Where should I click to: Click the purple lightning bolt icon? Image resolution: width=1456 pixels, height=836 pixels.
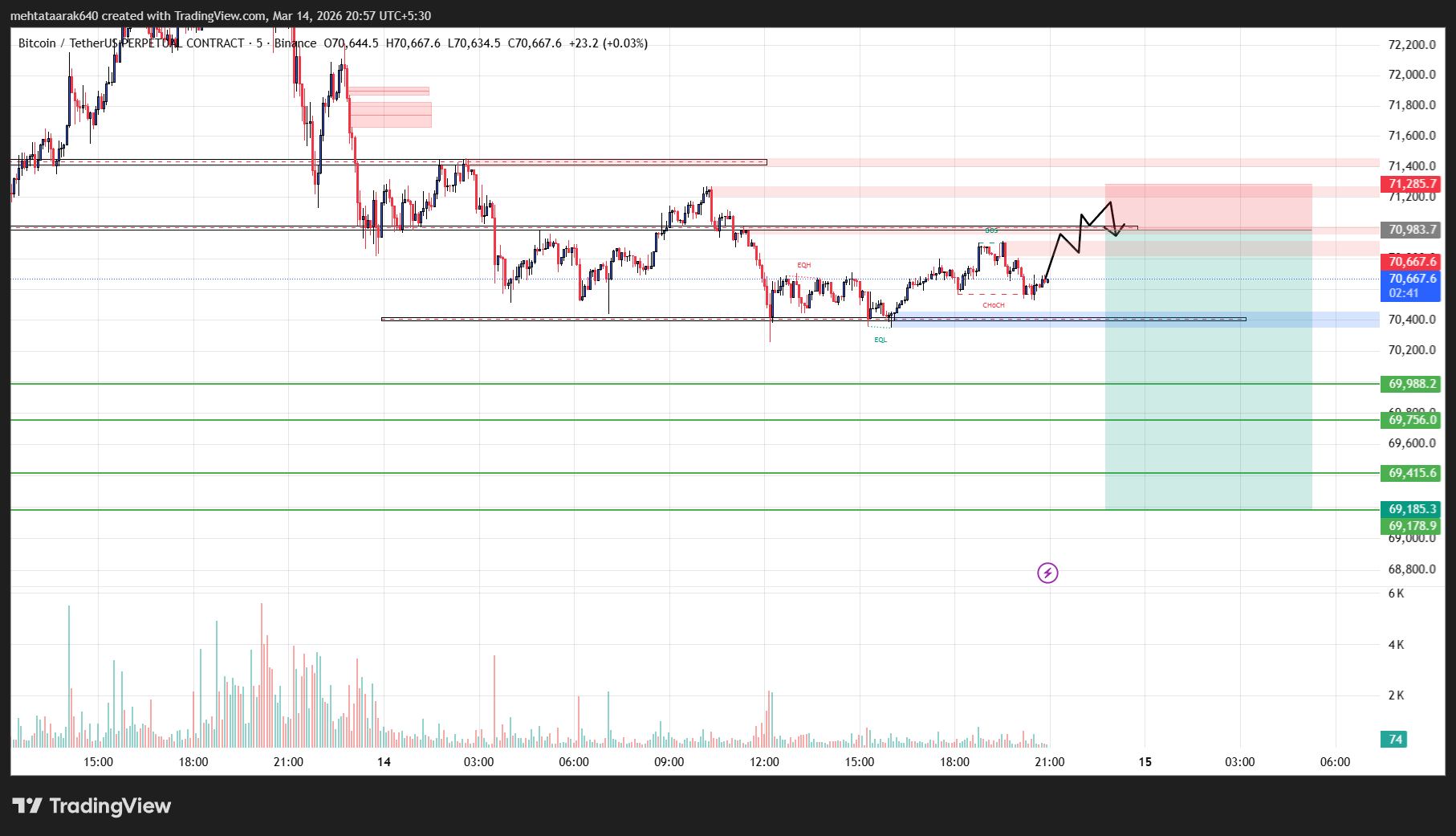1047,573
